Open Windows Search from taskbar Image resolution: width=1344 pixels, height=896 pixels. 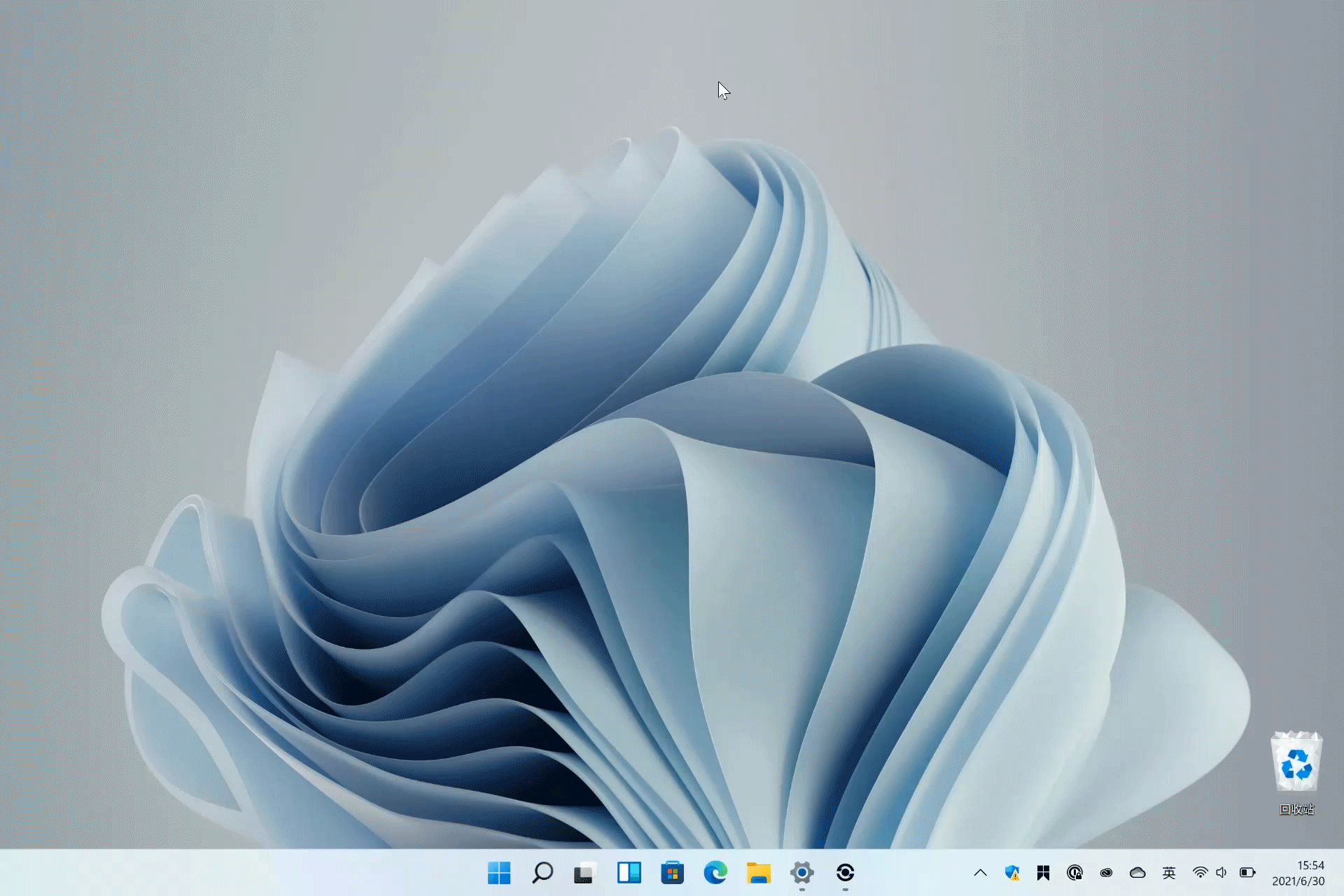pyautogui.click(x=542, y=873)
